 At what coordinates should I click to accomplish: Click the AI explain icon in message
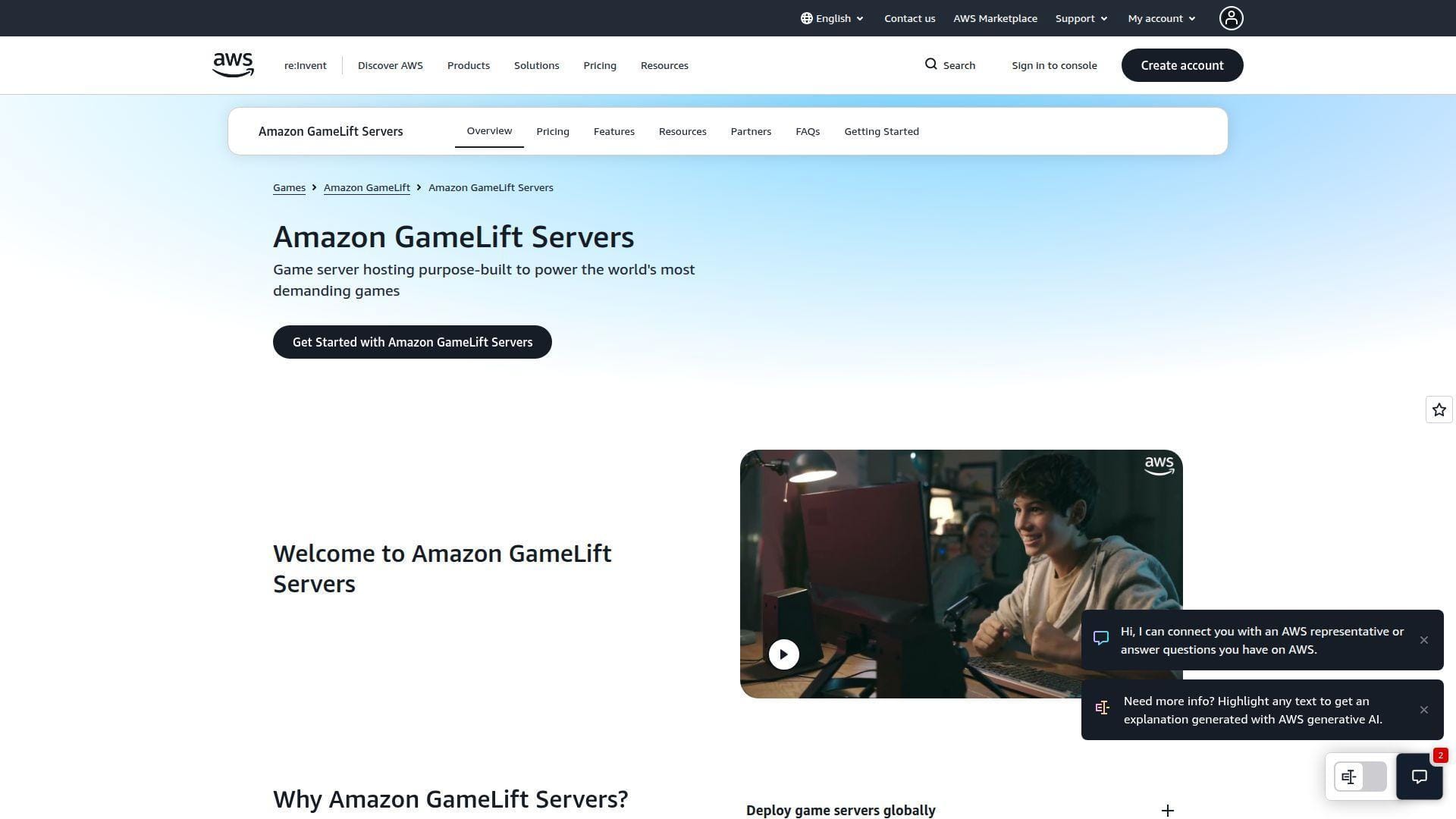[x=1102, y=708]
